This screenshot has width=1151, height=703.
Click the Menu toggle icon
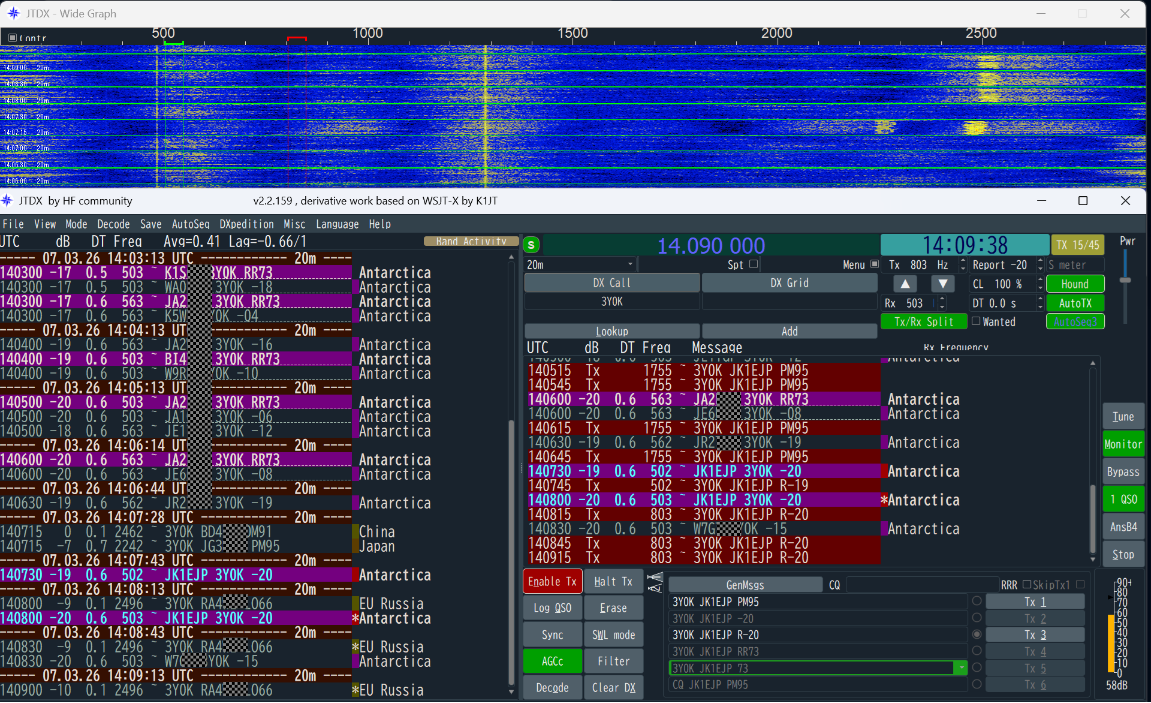coord(874,264)
